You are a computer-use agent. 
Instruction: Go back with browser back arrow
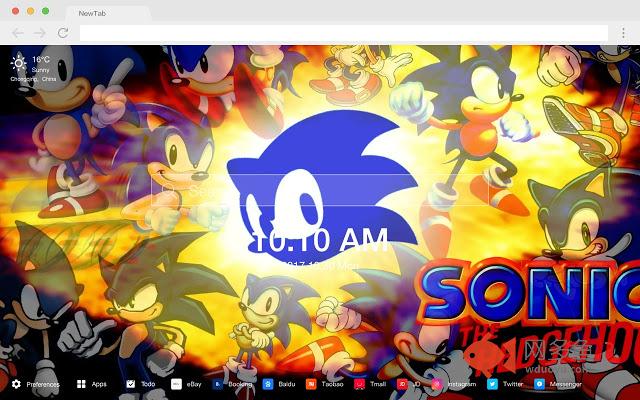pyautogui.click(x=18, y=33)
